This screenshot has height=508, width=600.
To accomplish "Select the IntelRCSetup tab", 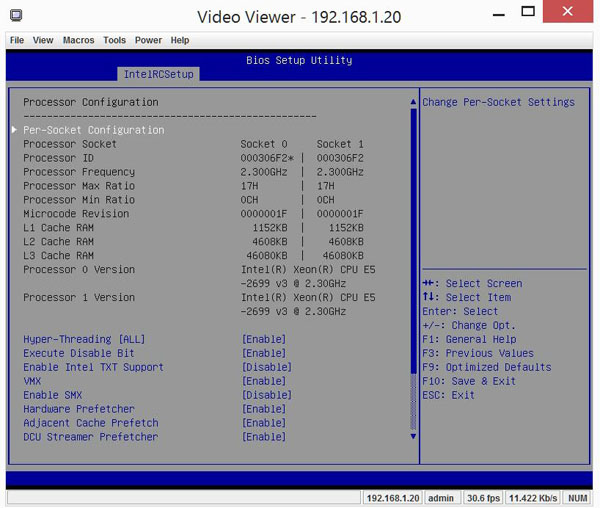I will (x=158, y=74).
